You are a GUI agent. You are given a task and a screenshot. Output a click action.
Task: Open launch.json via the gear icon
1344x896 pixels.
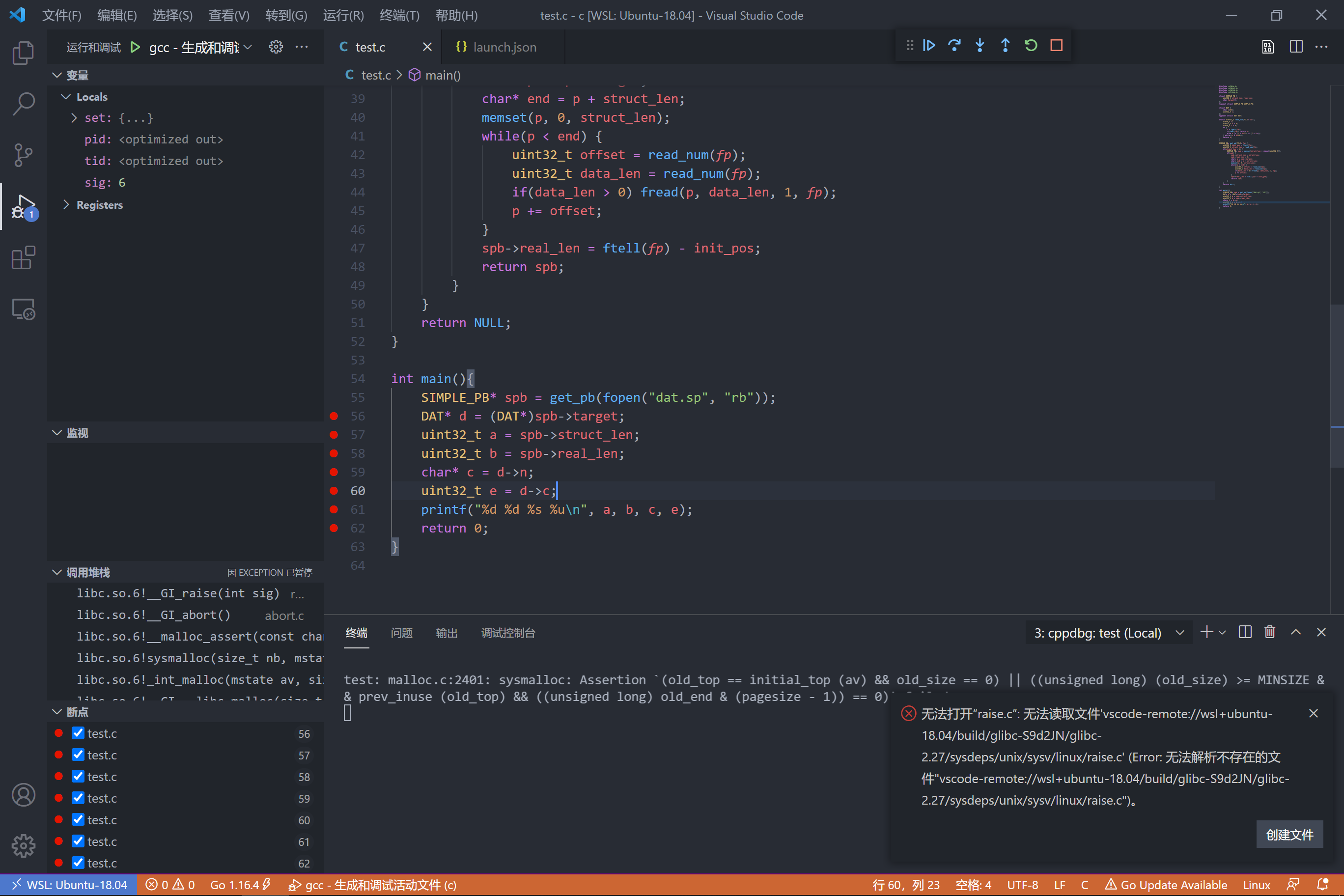(276, 47)
